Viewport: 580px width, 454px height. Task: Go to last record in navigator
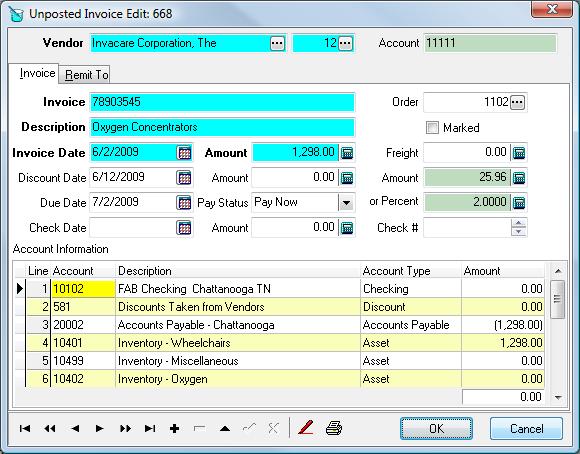click(x=150, y=428)
